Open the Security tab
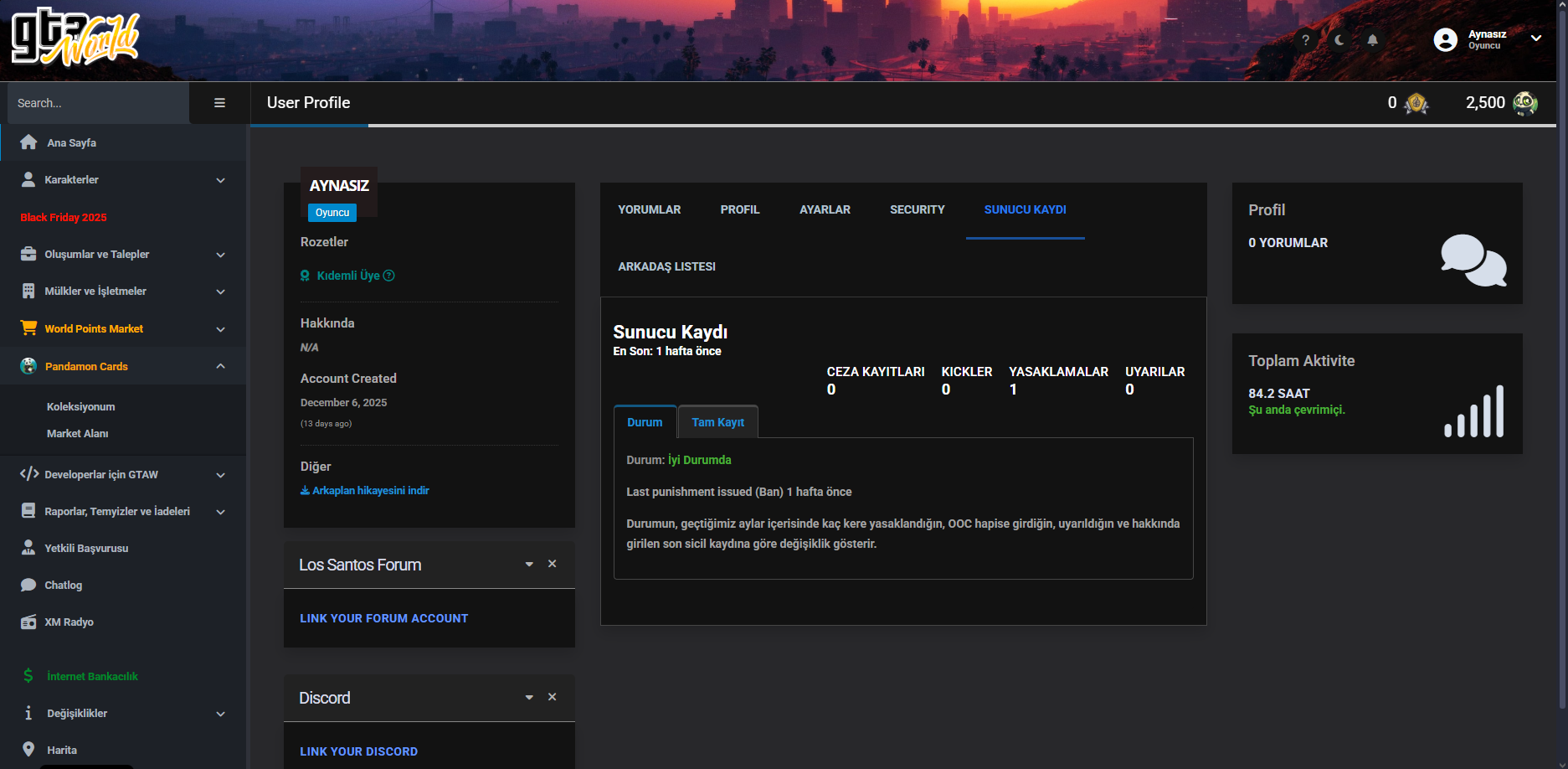 [918, 209]
